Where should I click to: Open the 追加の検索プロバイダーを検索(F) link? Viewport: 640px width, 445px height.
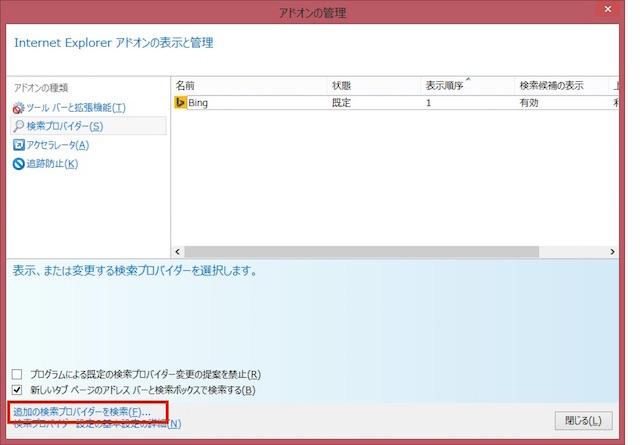[x=82, y=412]
